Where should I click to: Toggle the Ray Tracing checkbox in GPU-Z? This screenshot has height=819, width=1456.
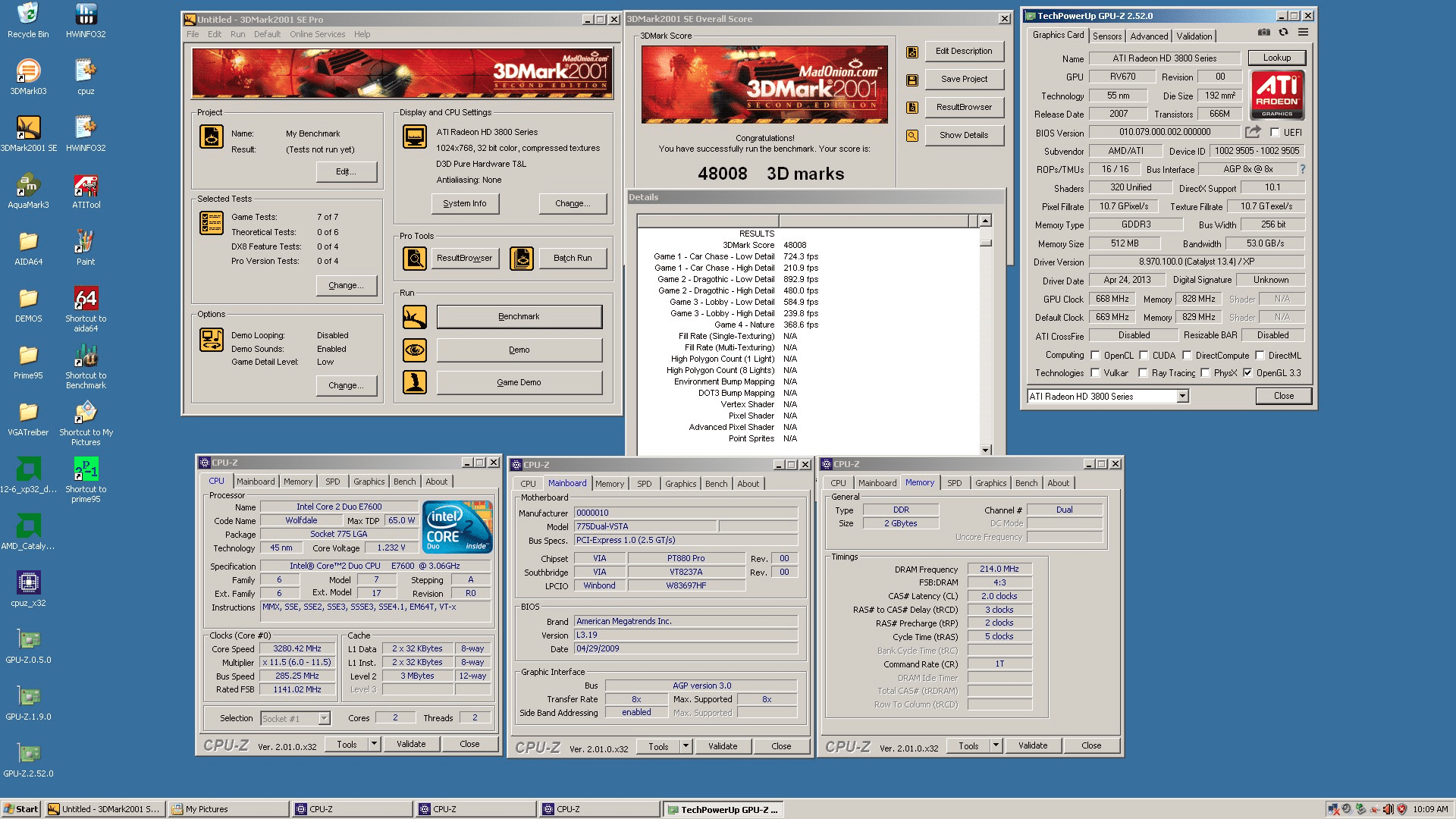(x=1143, y=372)
